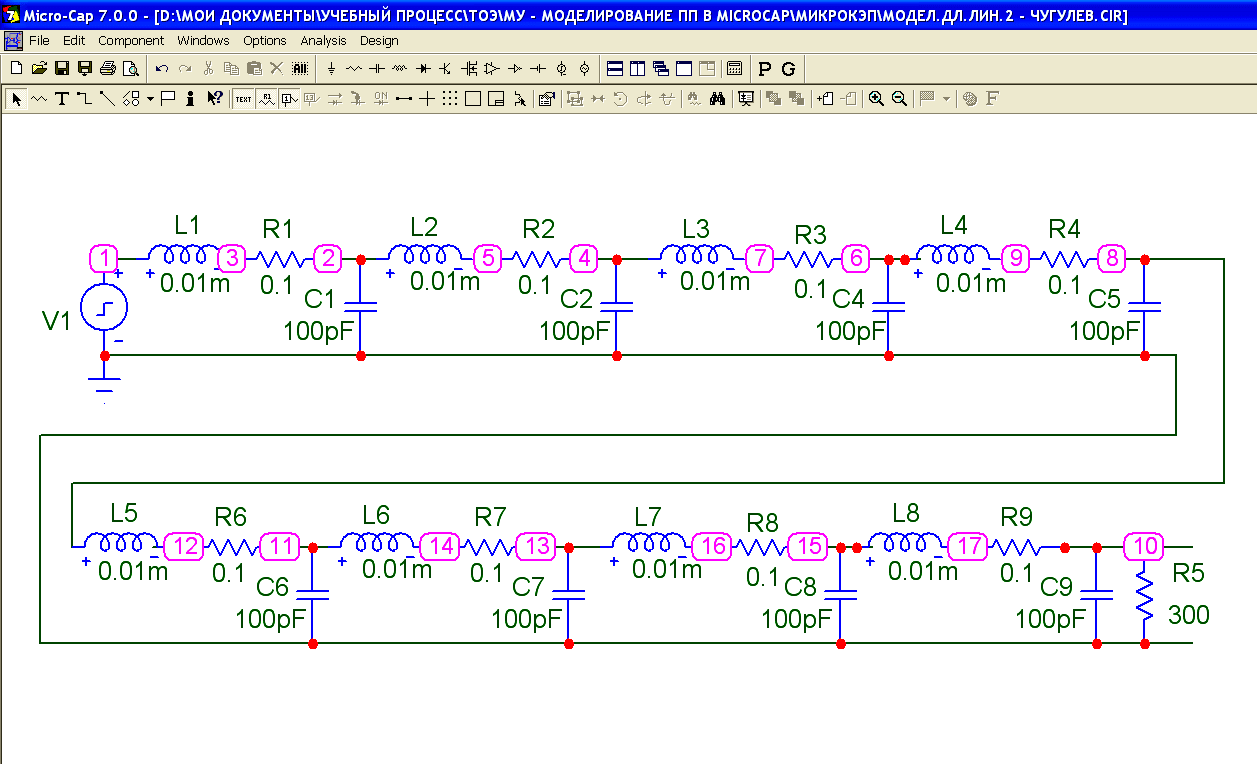1257x764 pixels.
Task: Open the Design menu
Action: click(x=379, y=41)
